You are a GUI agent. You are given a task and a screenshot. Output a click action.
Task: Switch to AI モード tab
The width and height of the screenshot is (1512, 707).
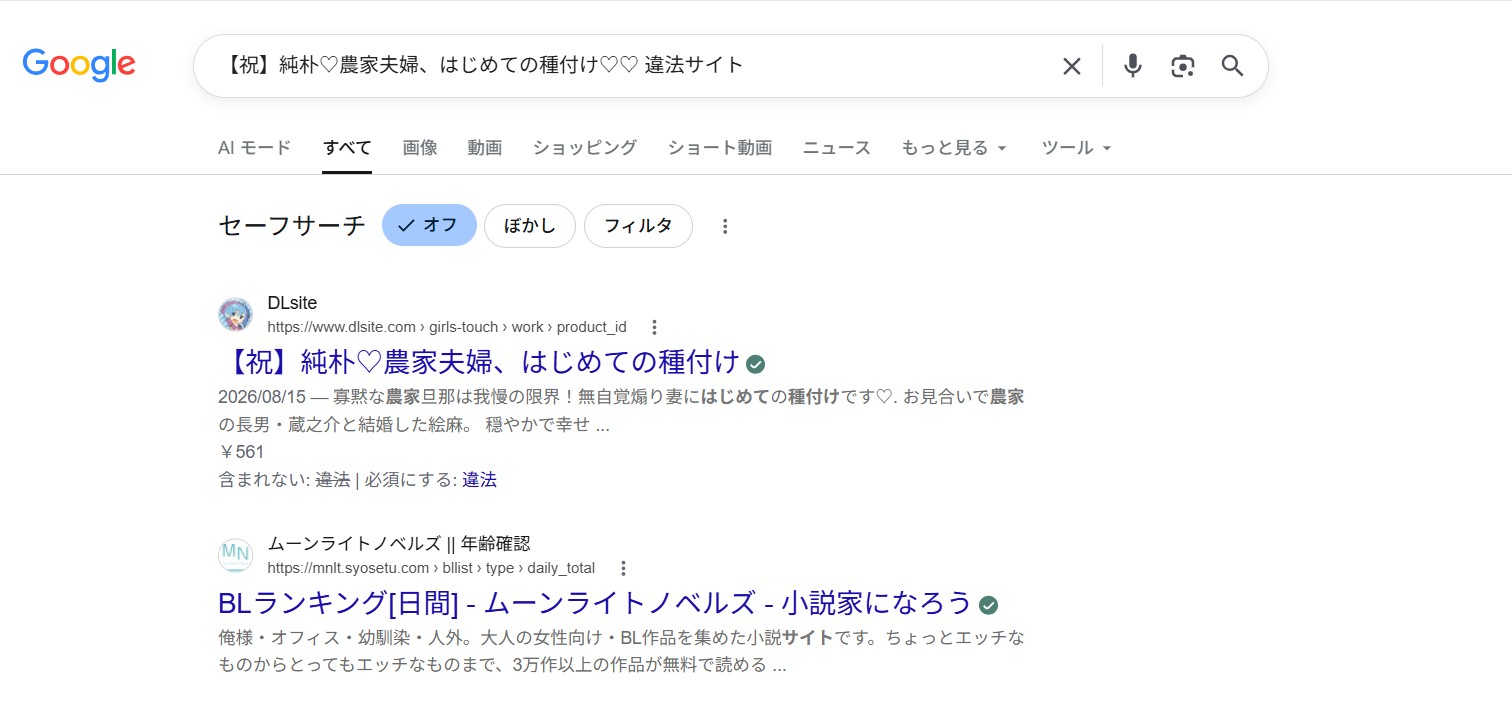(x=254, y=148)
